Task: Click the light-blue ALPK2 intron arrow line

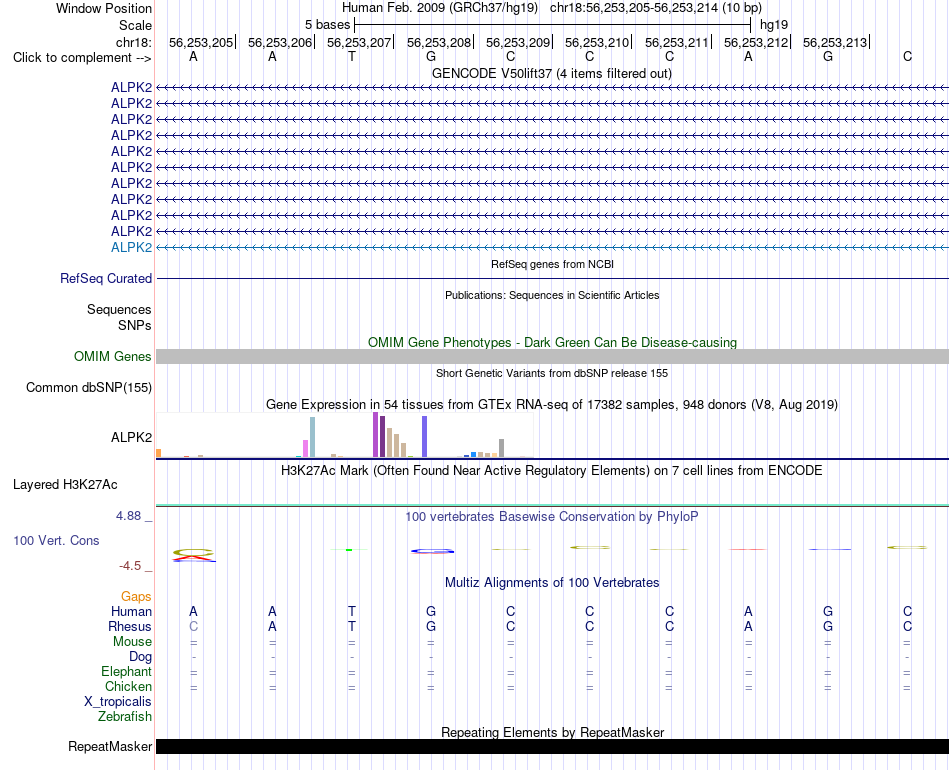Action: click(552, 247)
